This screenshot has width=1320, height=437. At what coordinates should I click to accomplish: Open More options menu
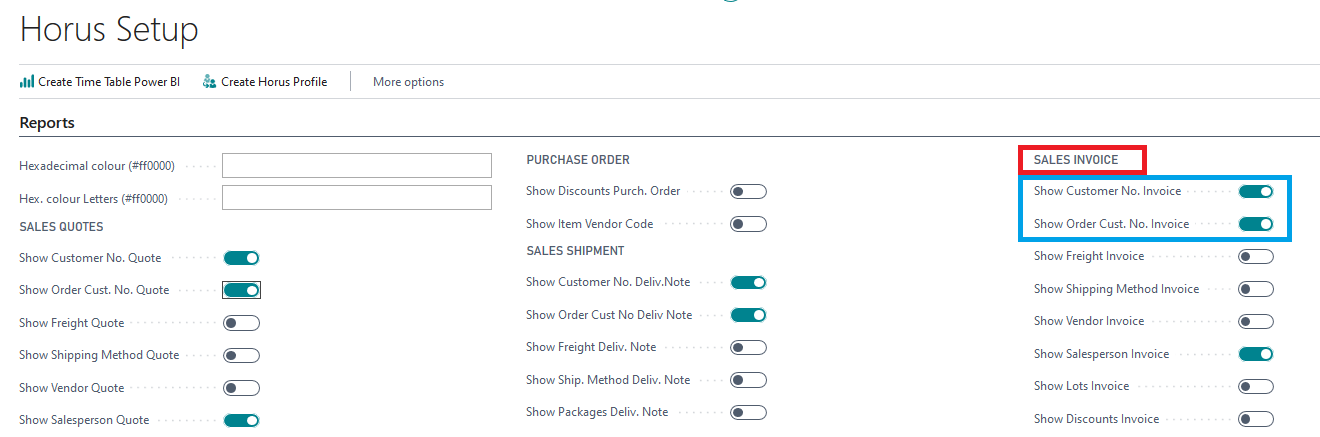(408, 82)
